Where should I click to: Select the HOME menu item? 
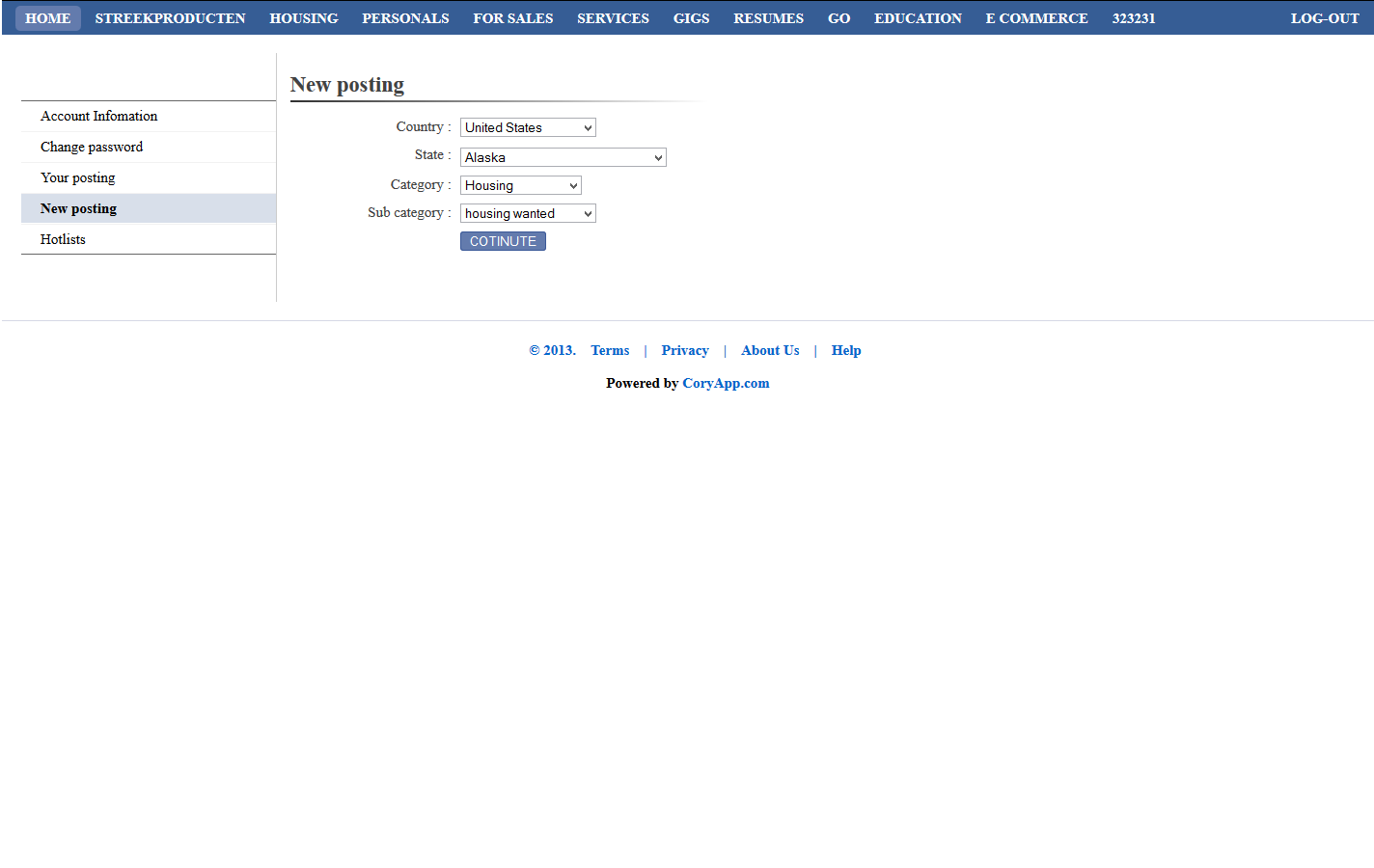click(47, 17)
